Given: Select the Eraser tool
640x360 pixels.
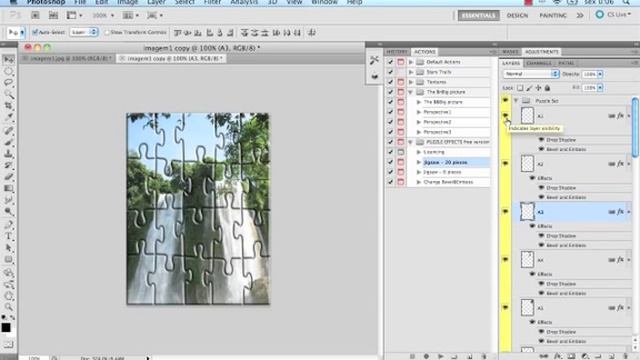Looking at the screenshot, I should (8, 177).
